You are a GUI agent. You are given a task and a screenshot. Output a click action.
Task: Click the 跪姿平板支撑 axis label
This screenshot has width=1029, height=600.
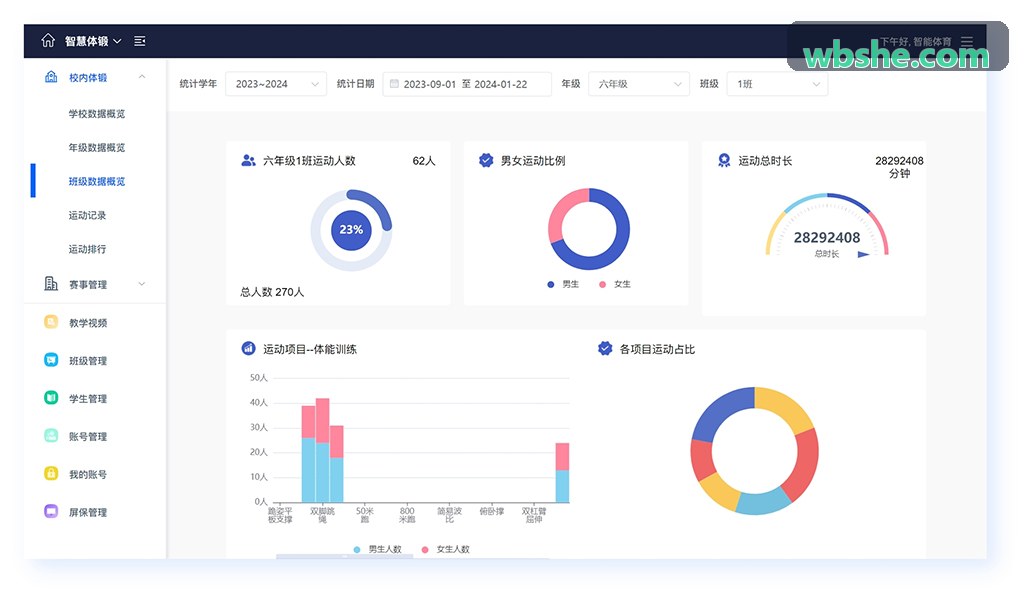point(280,515)
